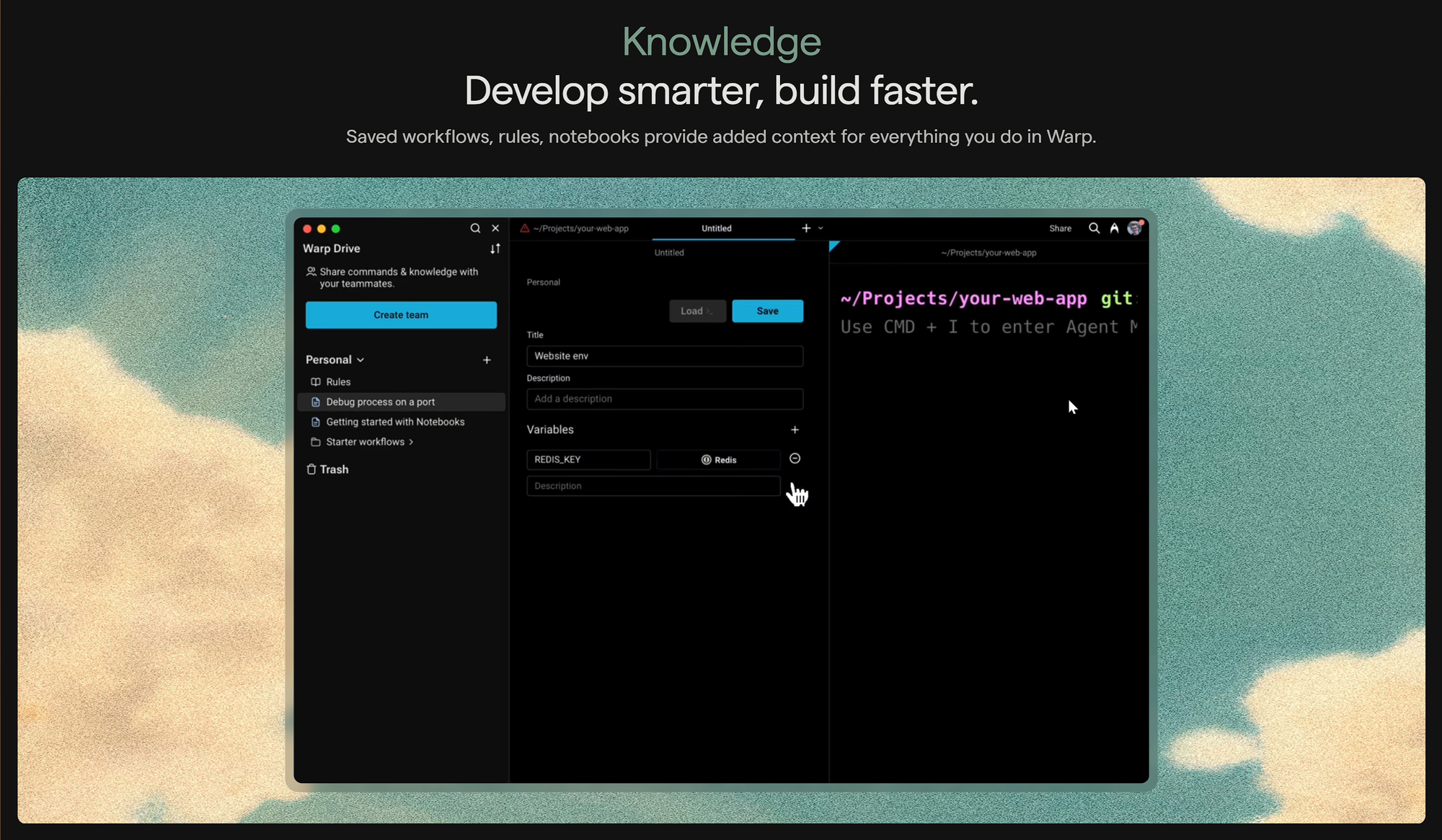The width and height of the screenshot is (1442, 840).
Task: Click the right pane ~/Projects/your-web-app header
Action: pos(988,253)
